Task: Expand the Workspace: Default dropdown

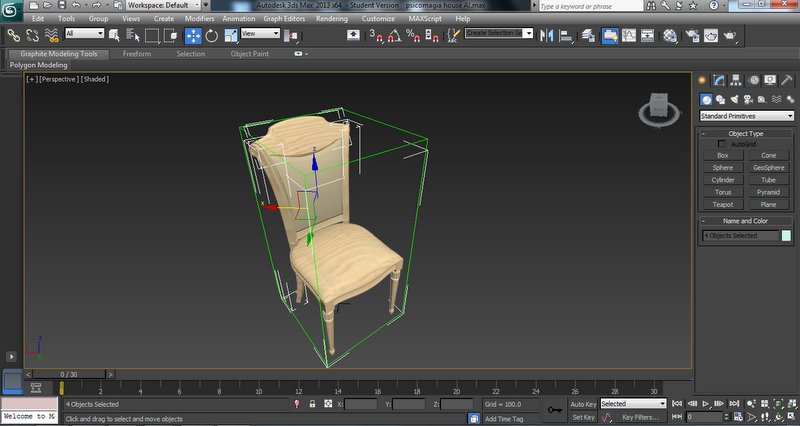Action: coord(158,5)
